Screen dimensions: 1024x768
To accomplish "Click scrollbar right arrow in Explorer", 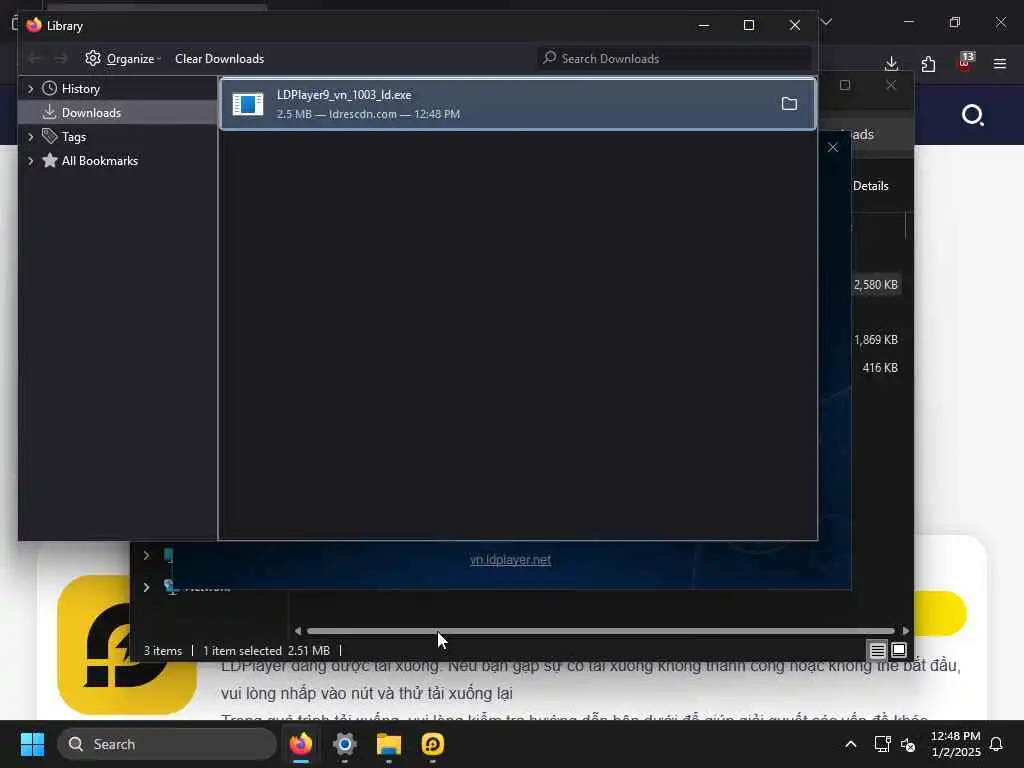I will [x=905, y=631].
